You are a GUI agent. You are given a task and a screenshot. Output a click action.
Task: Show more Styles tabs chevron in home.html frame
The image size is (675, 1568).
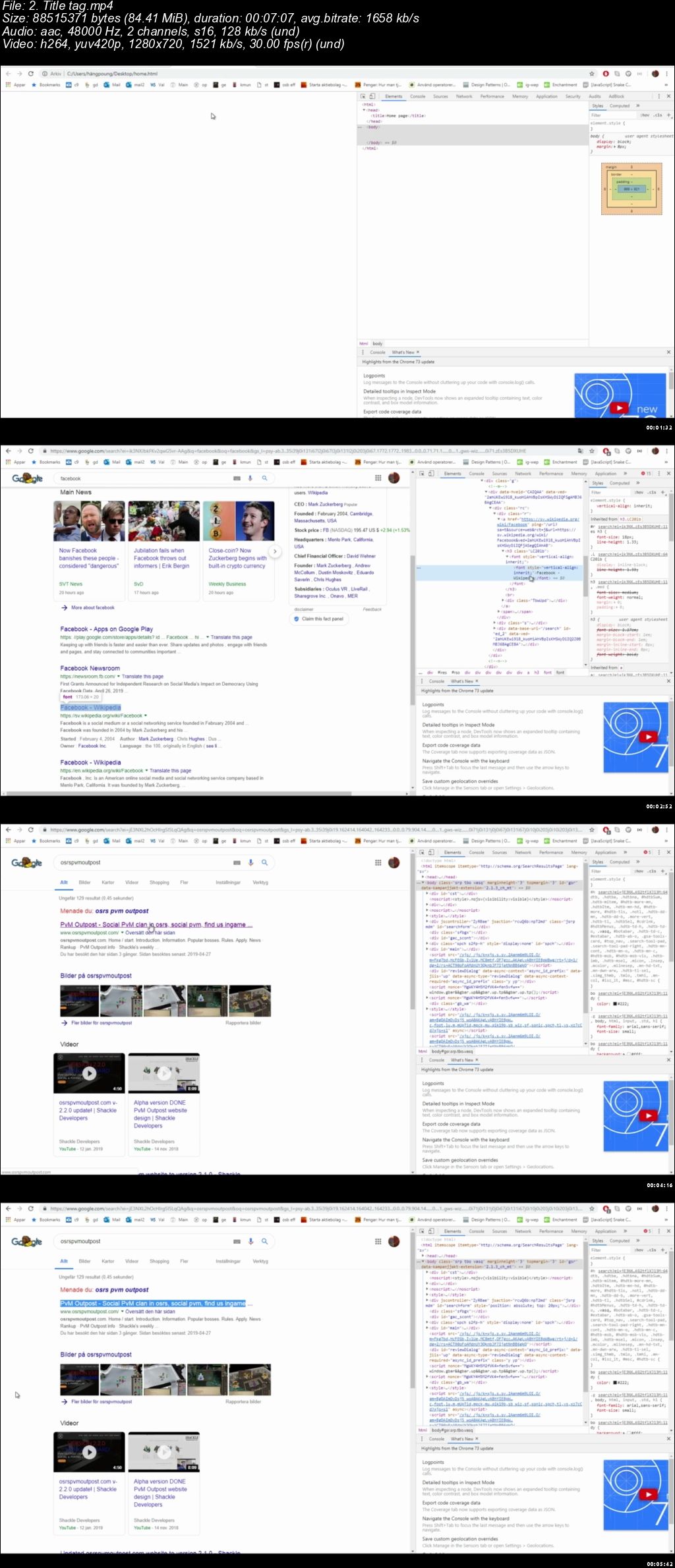tap(637, 105)
